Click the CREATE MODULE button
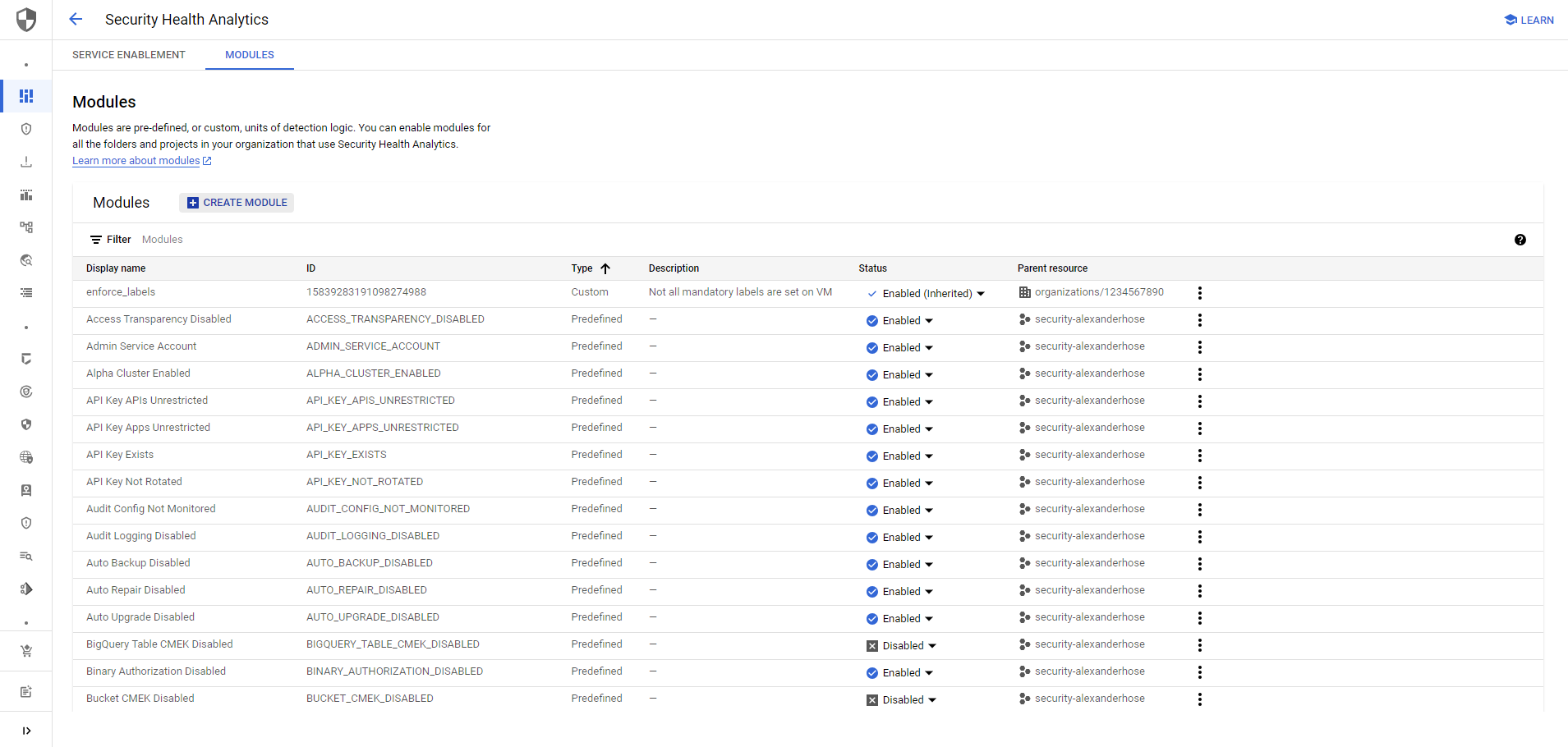1568x747 pixels. (x=237, y=202)
